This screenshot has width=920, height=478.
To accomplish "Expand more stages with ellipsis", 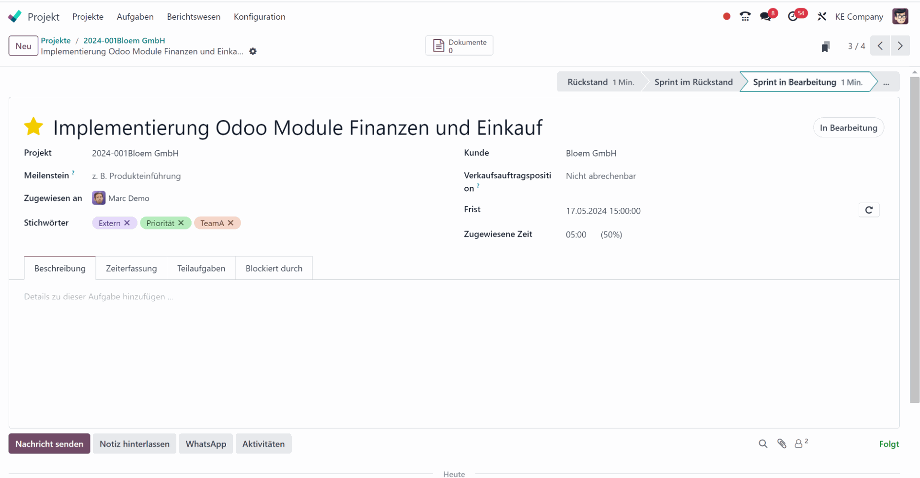I will [886, 82].
